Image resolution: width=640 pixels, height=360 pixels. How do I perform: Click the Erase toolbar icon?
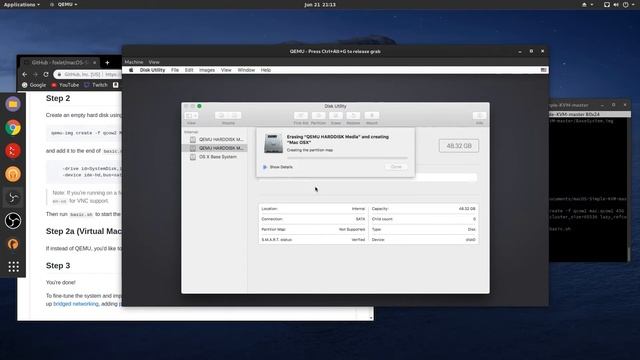(336, 116)
